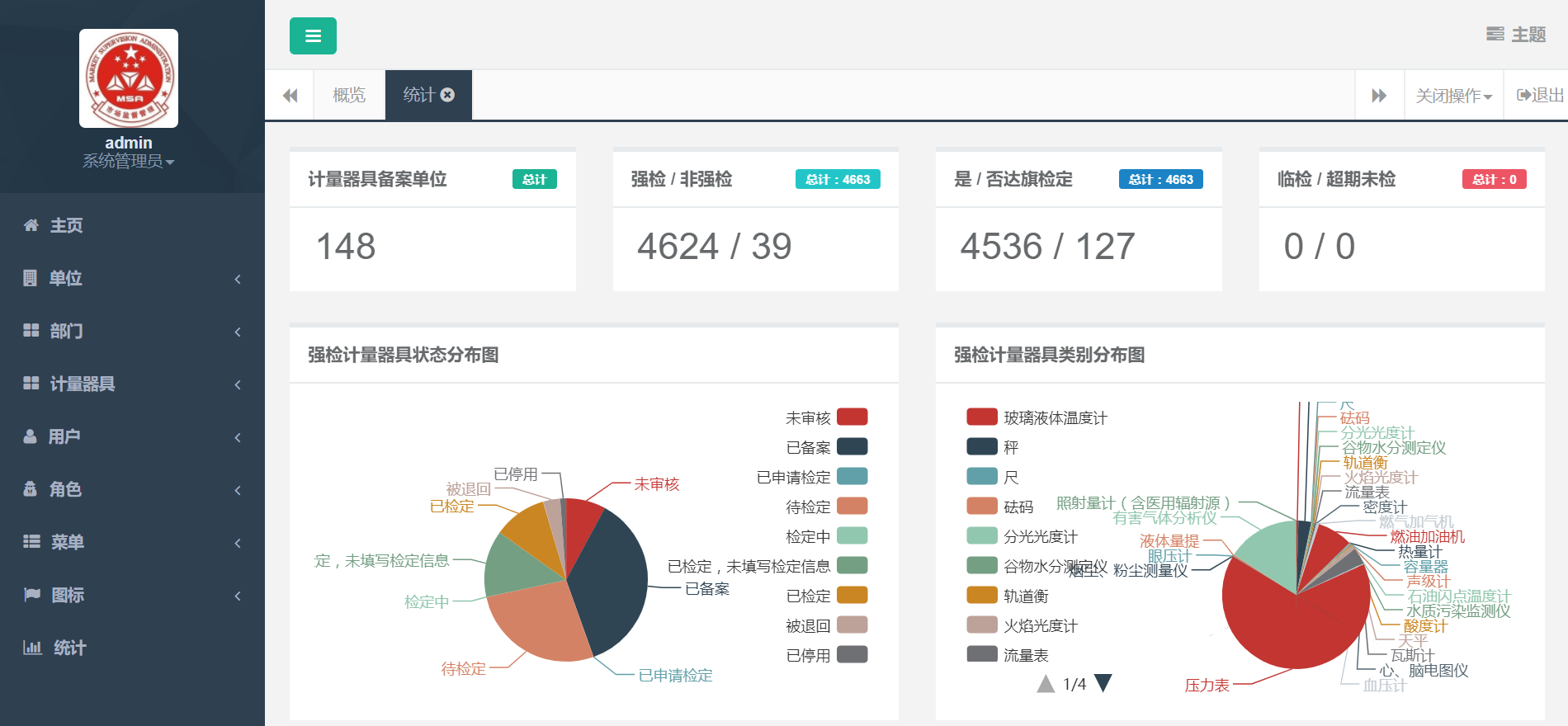The height and width of the screenshot is (726, 1568).
Task: Go to next legend page arrow
Action: pyautogui.click(x=1103, y=683)
